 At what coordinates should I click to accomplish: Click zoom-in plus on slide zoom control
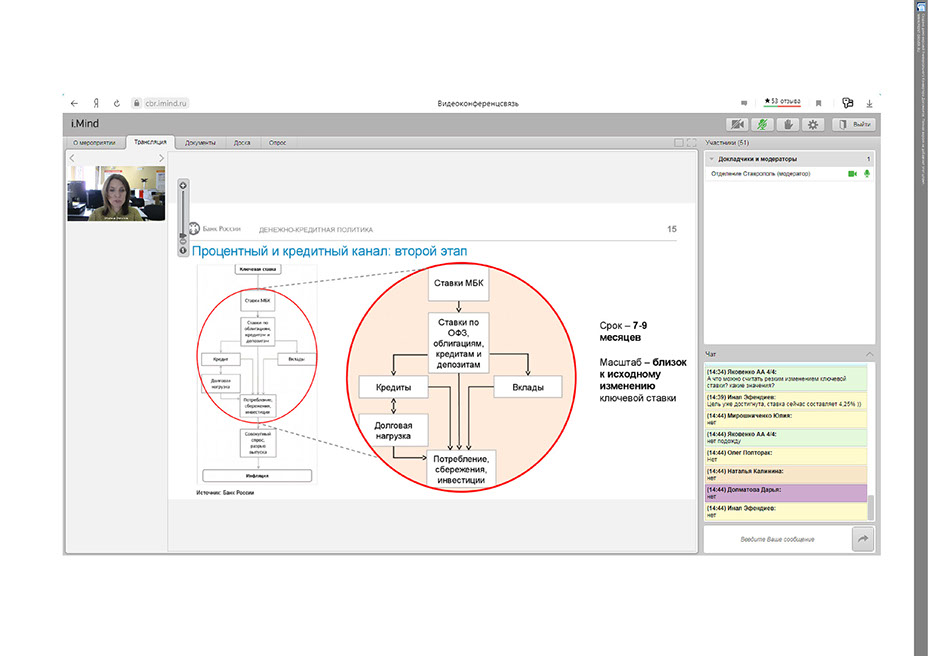pos(183,186)
